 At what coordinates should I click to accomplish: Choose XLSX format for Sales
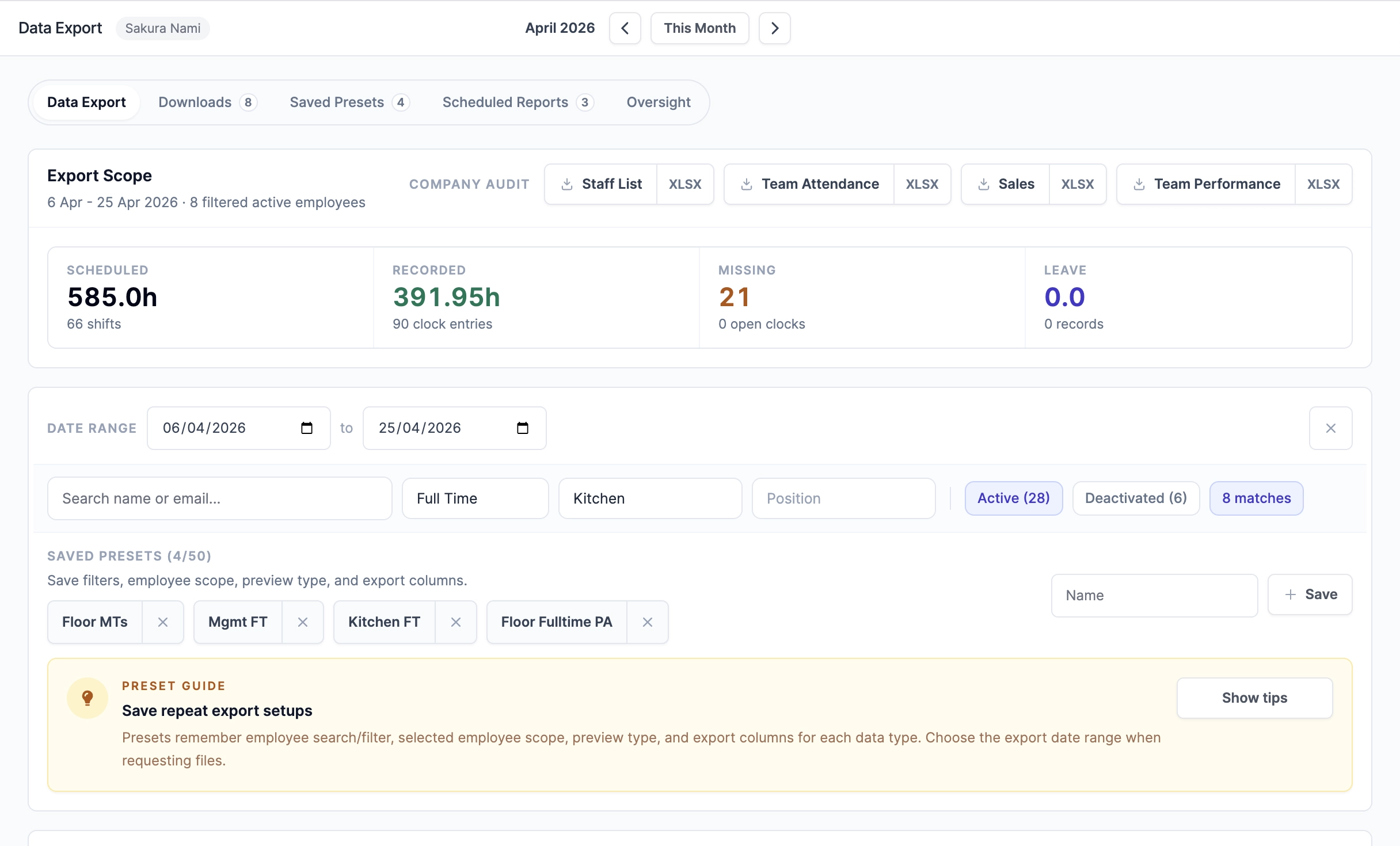(1078, 184)
